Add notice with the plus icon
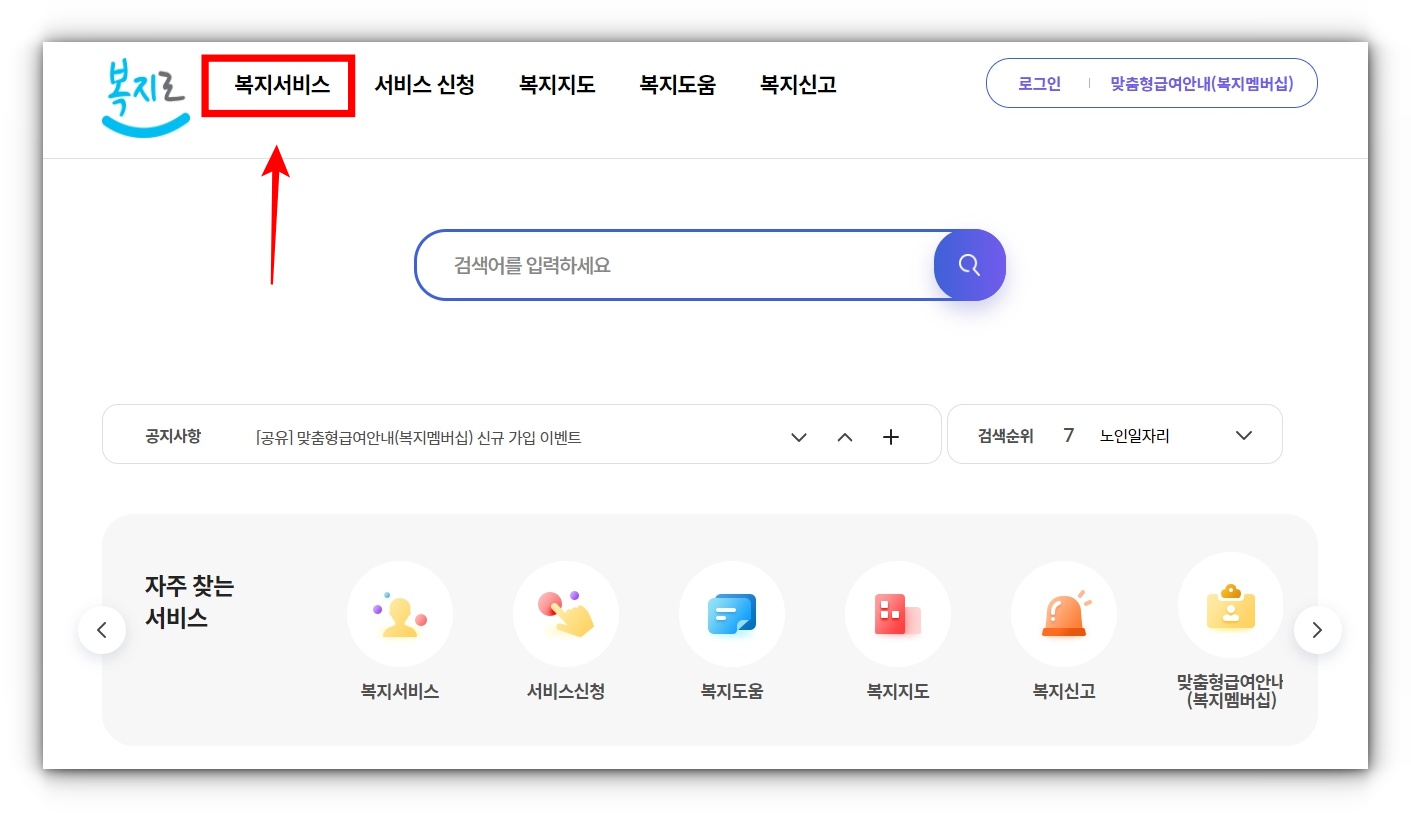The width and height of the screenshot is (1411, 813). (x=890, y=436)
